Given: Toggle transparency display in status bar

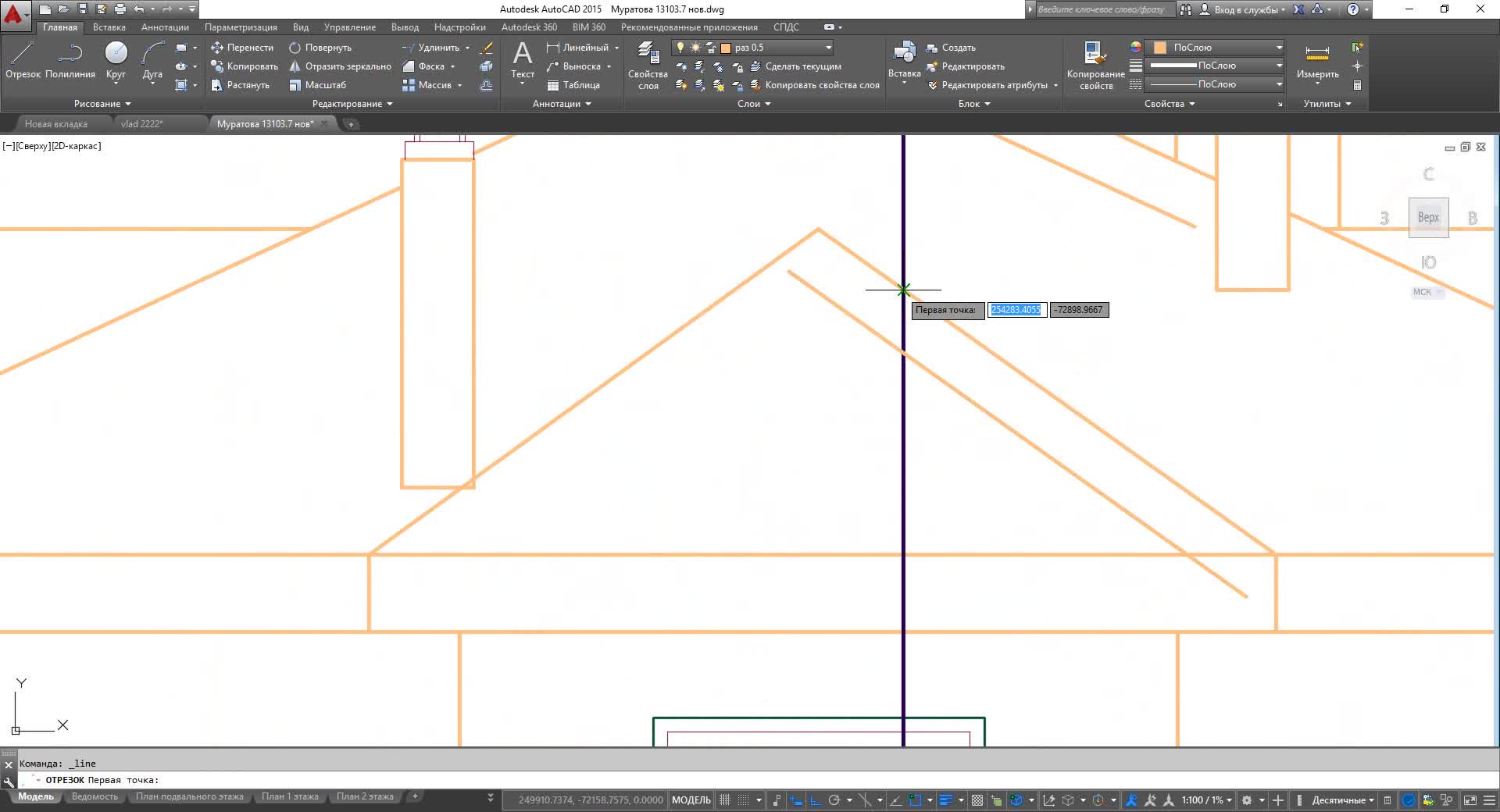Looking at the screenshot, I should 977,800.
